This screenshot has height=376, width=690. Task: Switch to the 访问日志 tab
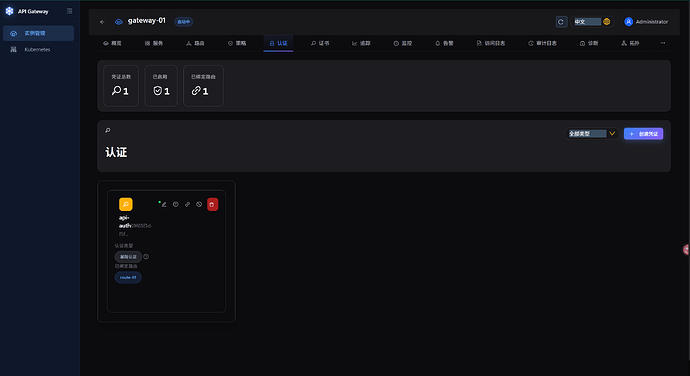(491, 43)
